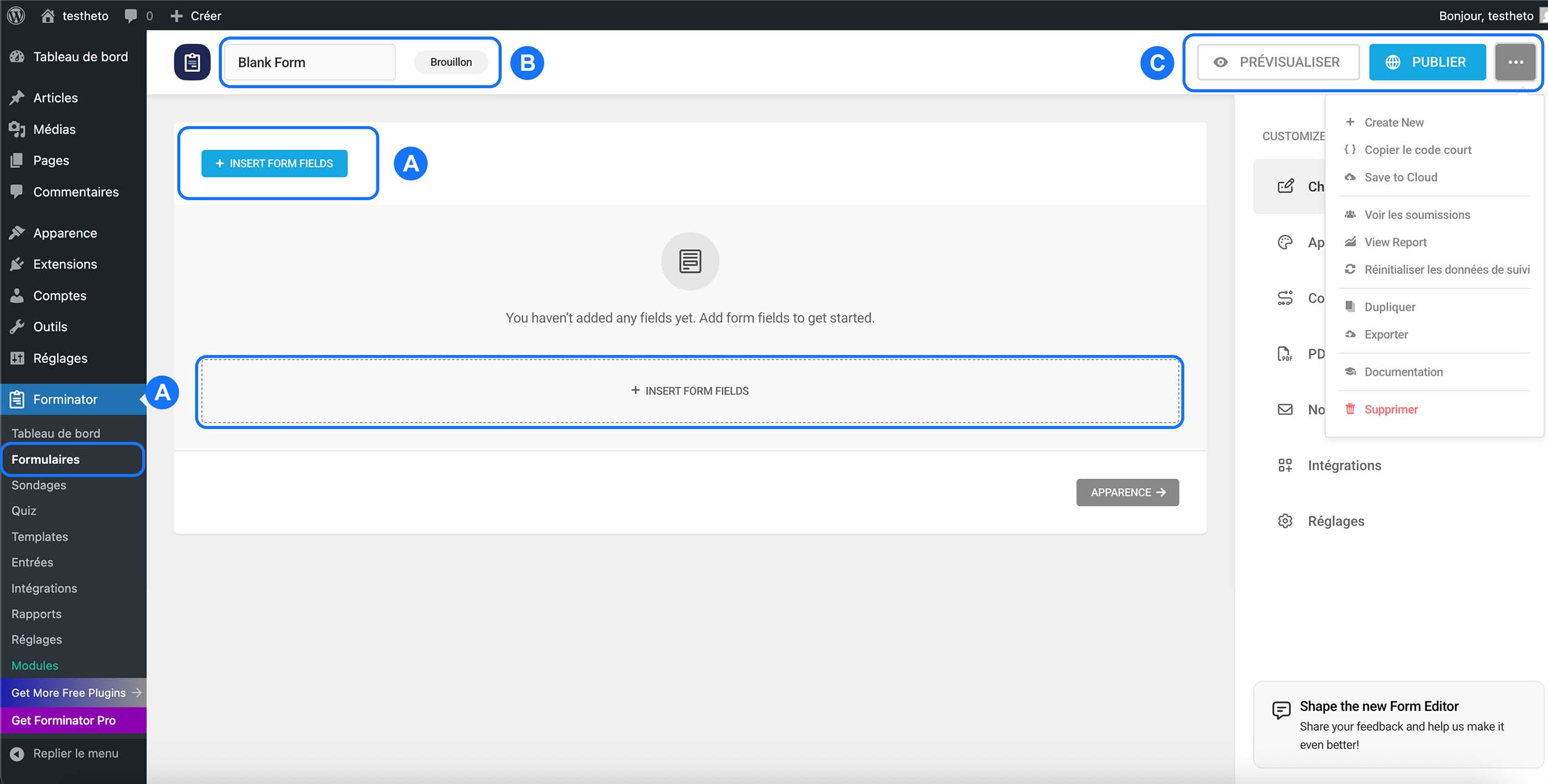Open the Réglages gear icon in form sidebar
1548x784 pixels.
click(x=1285, y=521)
